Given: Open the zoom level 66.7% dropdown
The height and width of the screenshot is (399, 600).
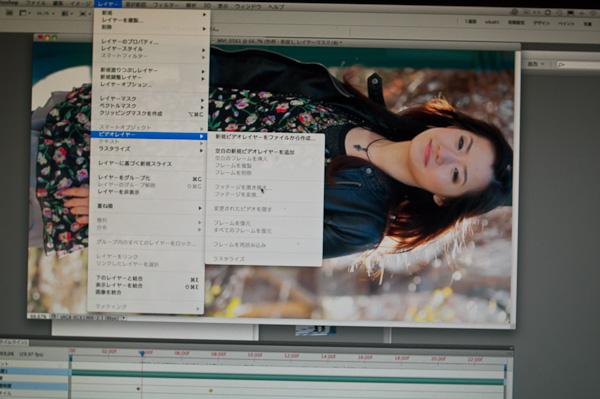Looking at the screenshot, I should pos(45,13).
